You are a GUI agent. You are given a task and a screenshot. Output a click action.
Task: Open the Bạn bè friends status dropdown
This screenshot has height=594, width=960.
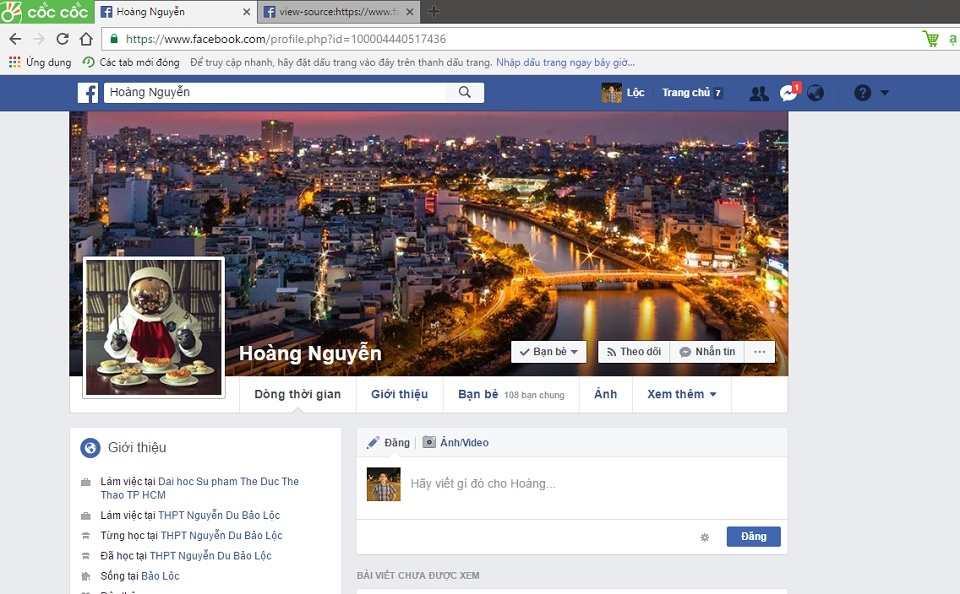coord(549,352)
